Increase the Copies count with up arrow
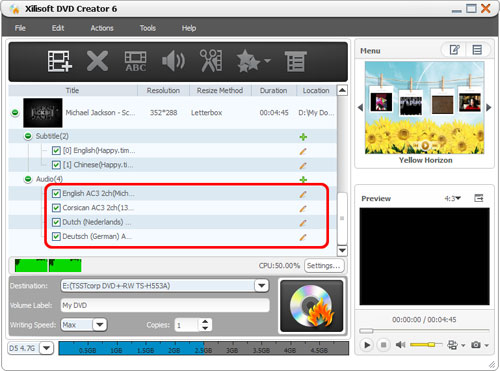Viewport: 500px width, 371px height. click(x=205, y=322)
